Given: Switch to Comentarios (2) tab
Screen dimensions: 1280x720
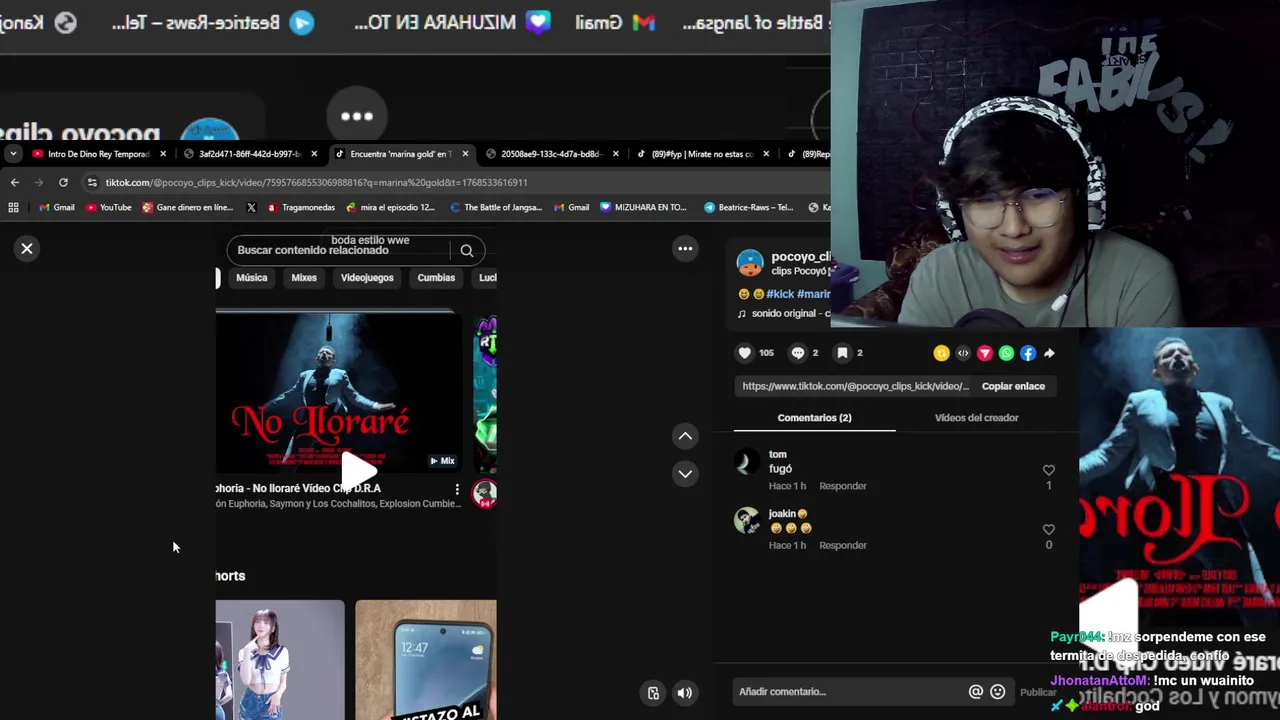Looking at the screenshot, I should tap(814, 418).
